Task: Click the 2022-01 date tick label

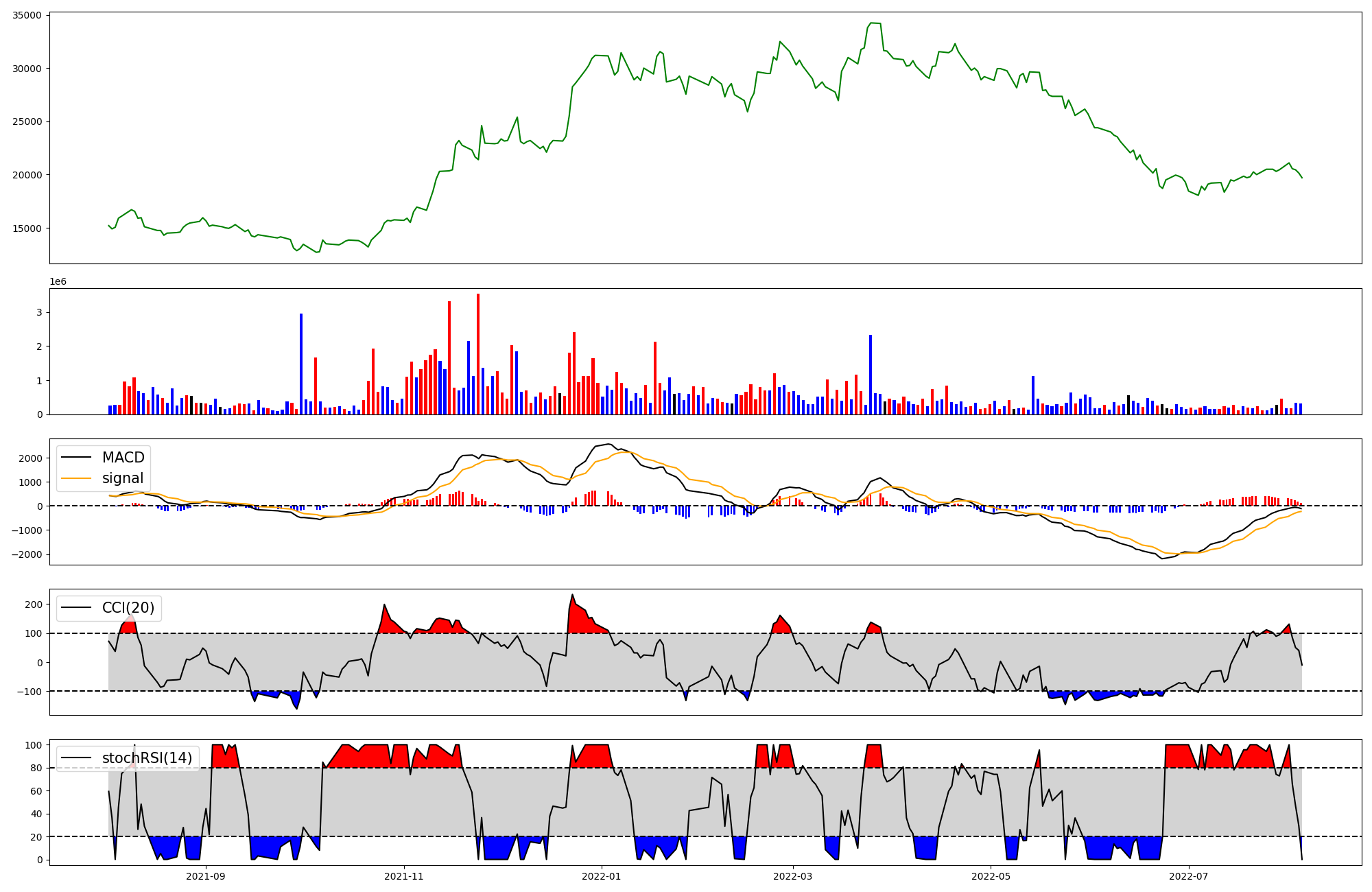Action: pos(602,876)
